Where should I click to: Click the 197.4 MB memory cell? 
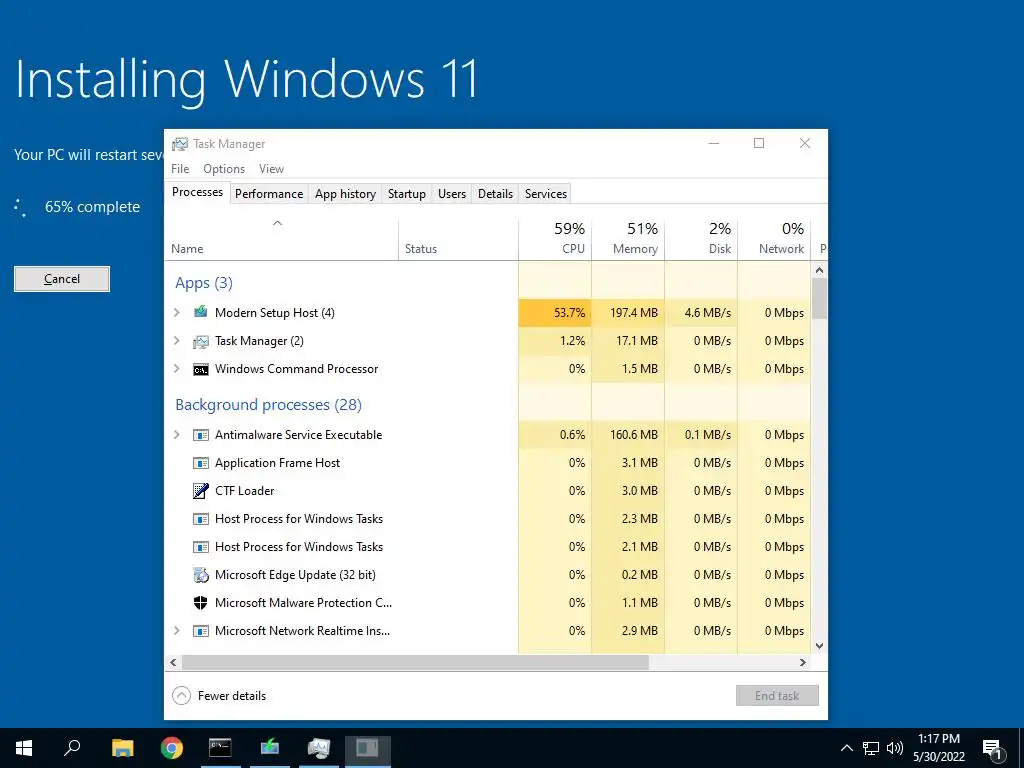point(628,312)
